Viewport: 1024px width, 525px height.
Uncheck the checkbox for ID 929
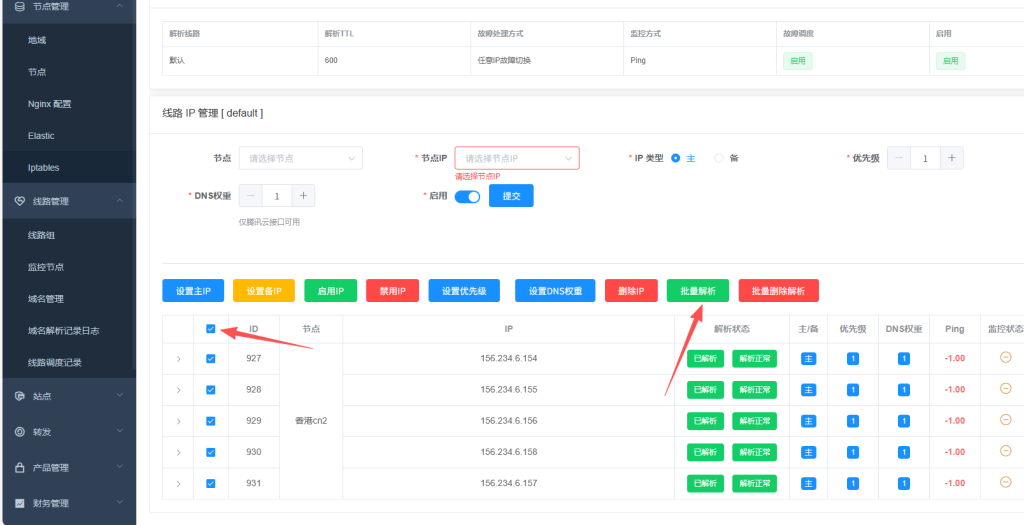pos(210,421)
